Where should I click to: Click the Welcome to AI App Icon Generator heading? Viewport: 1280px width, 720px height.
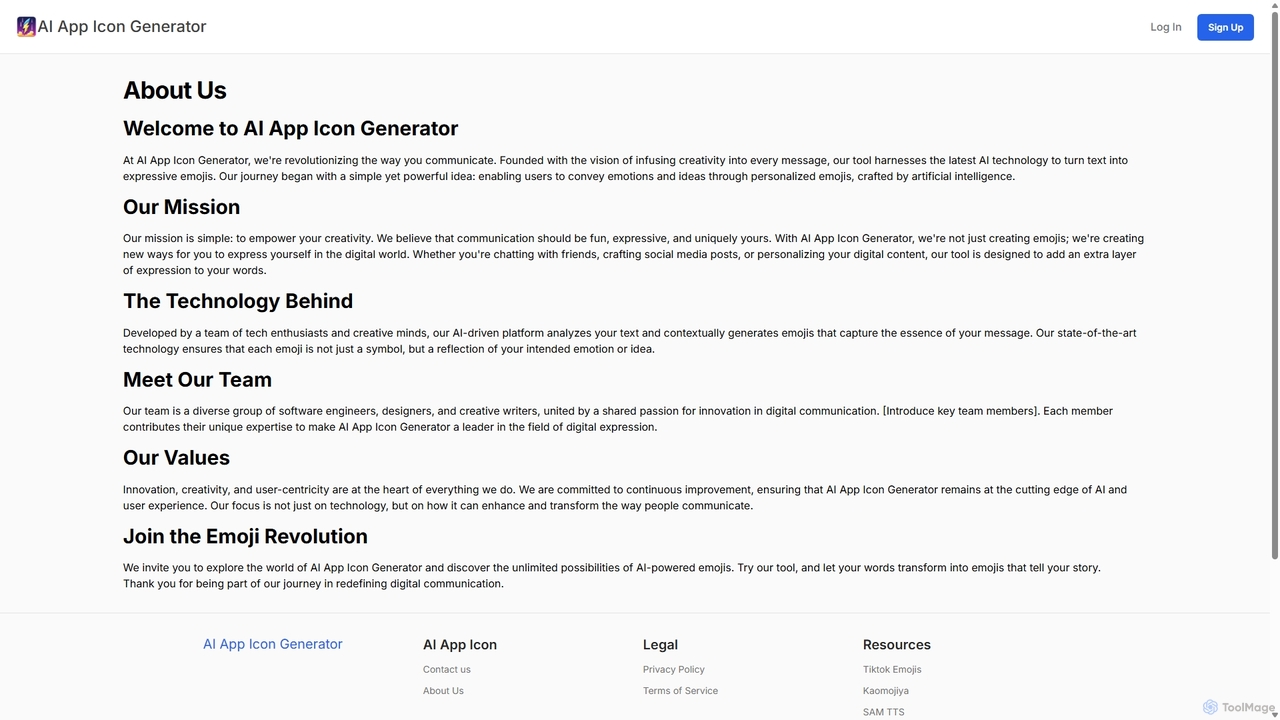[x=291, y=128]
